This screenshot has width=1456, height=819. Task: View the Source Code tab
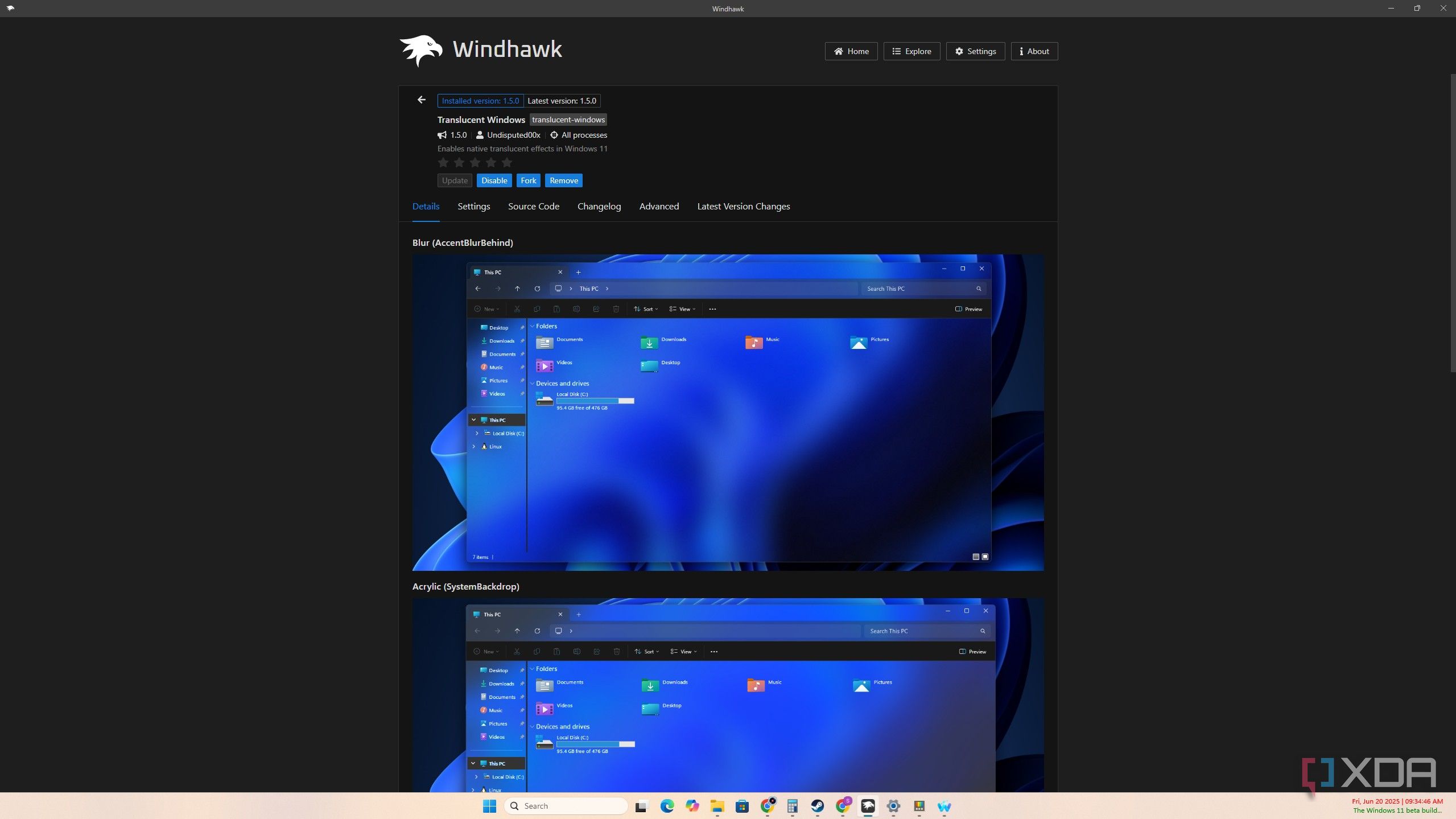[x=534, y=207]
